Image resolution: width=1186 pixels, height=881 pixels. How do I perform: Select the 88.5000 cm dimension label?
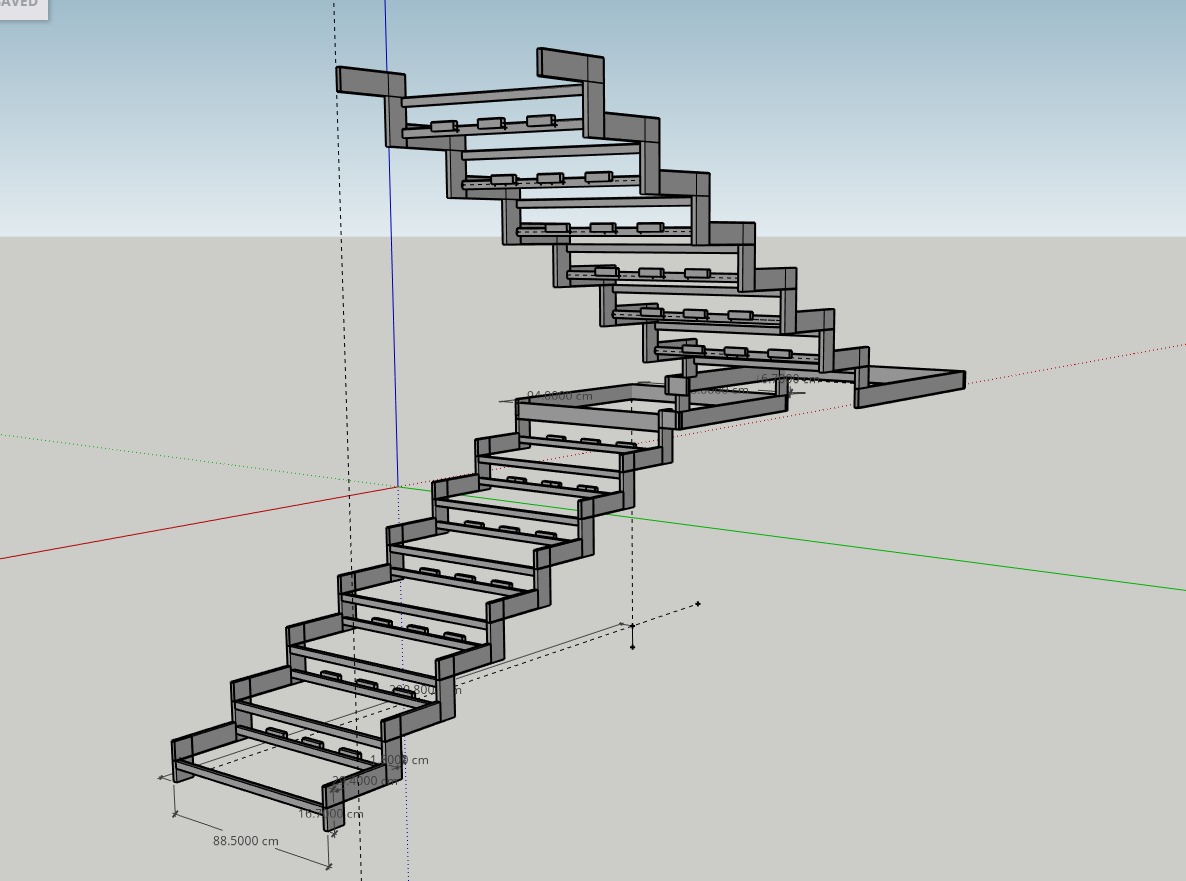pos(245,841)
